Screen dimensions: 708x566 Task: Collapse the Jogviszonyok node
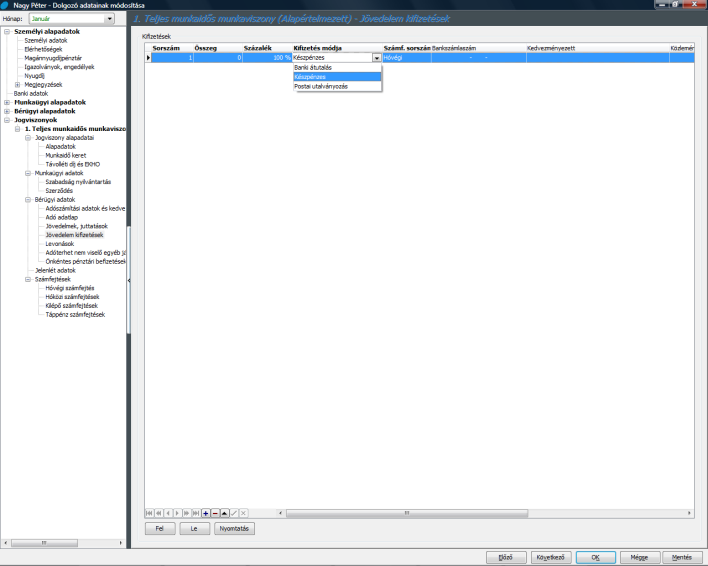coord(7,120)
